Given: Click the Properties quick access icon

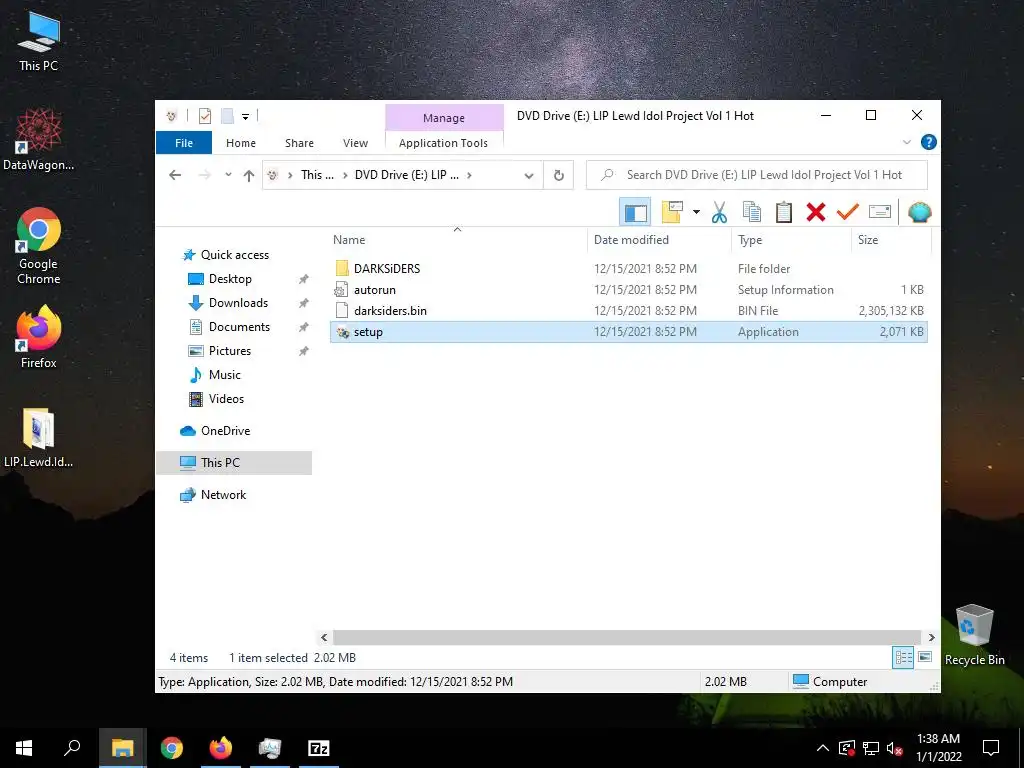Looking at the screenshot, I should [205, 116].
